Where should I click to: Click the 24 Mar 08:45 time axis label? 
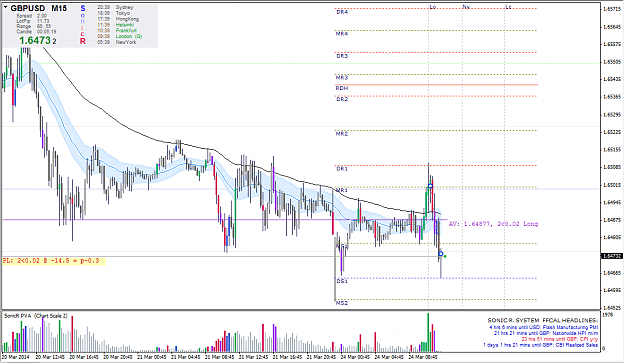[424, 357]
